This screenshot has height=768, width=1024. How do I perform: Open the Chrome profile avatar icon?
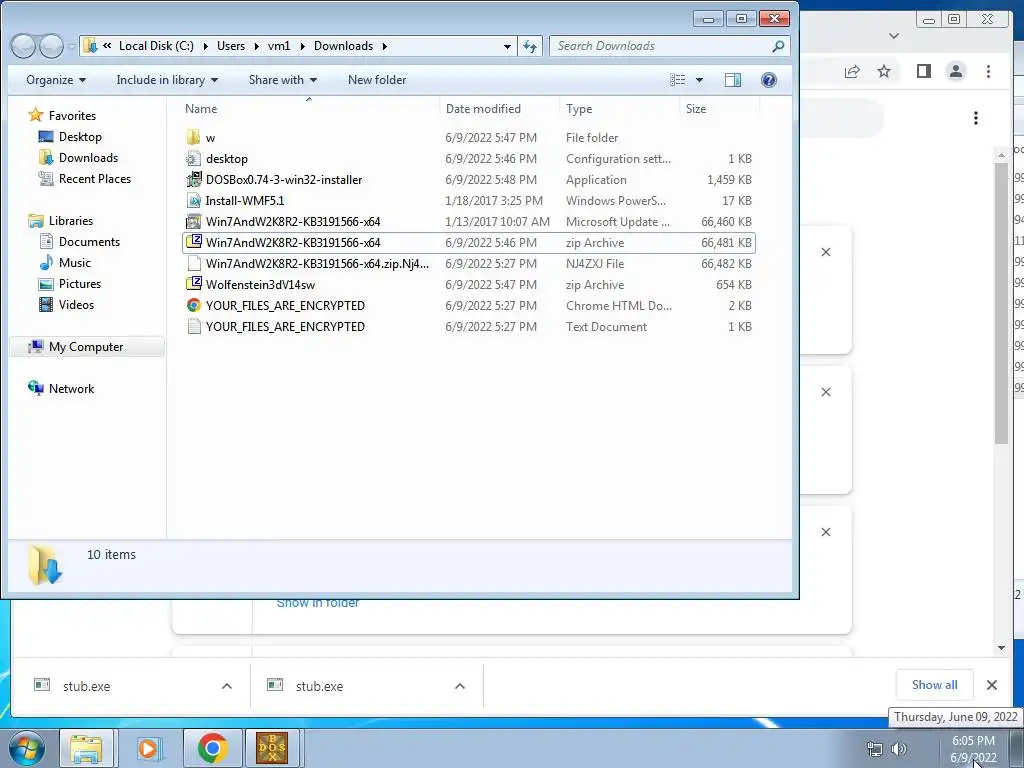[x=955, y=71]
